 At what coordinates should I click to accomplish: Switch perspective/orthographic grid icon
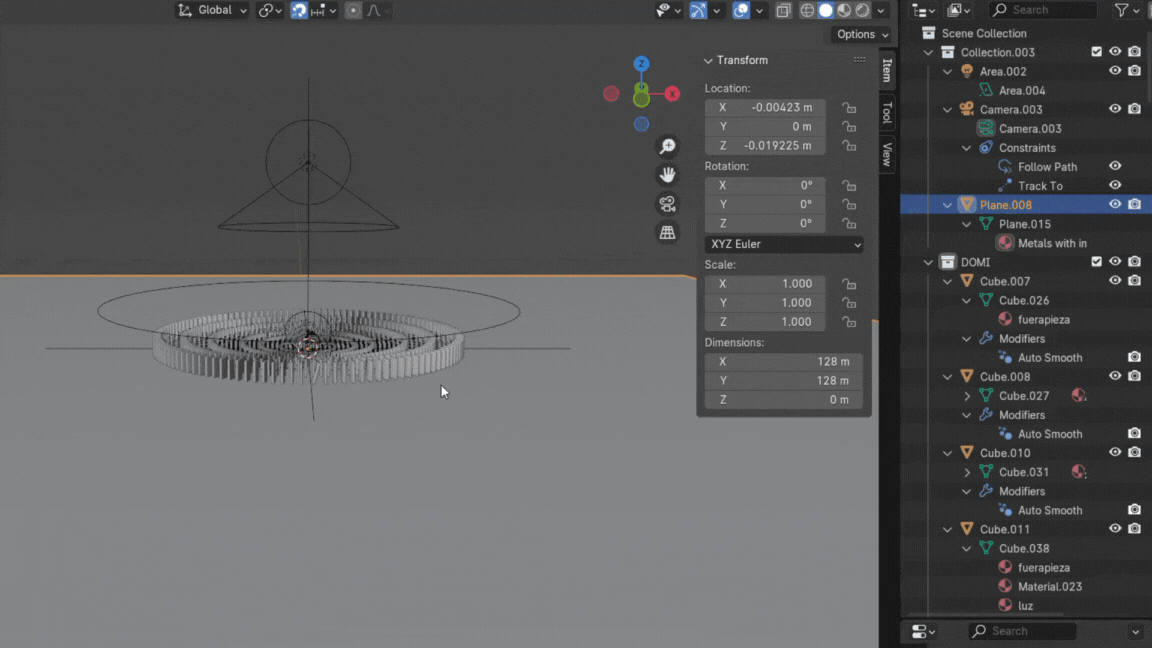(667, 232)
